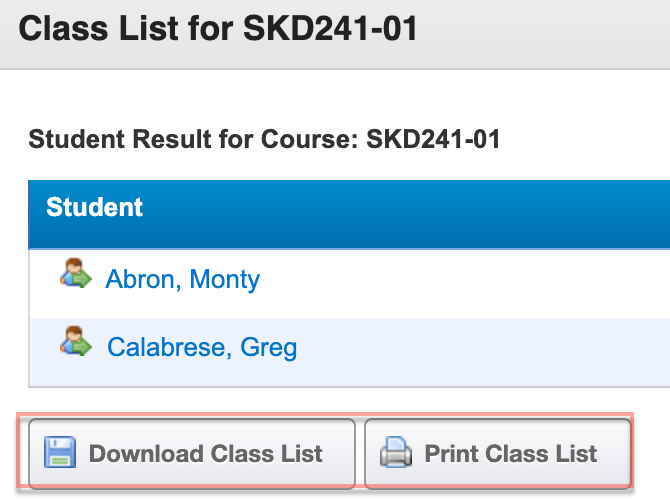
Task: Click the 'Greg' first name text
Action: click(x=268, y=347)
